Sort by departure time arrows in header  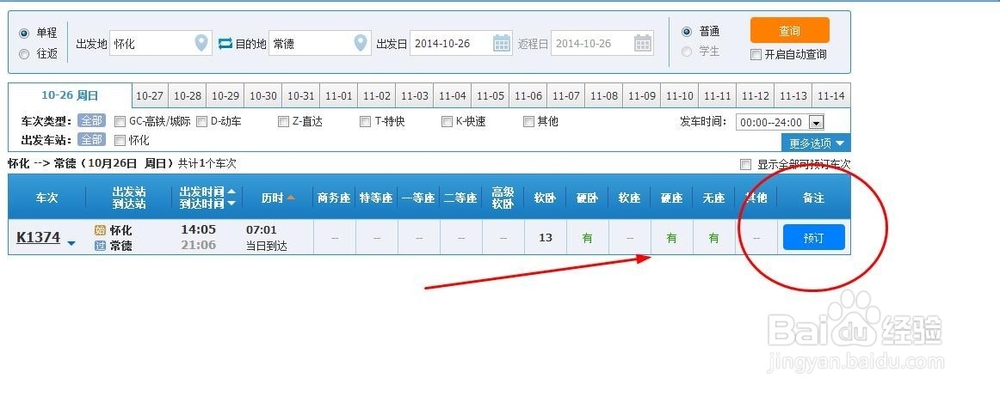[231, 197]
